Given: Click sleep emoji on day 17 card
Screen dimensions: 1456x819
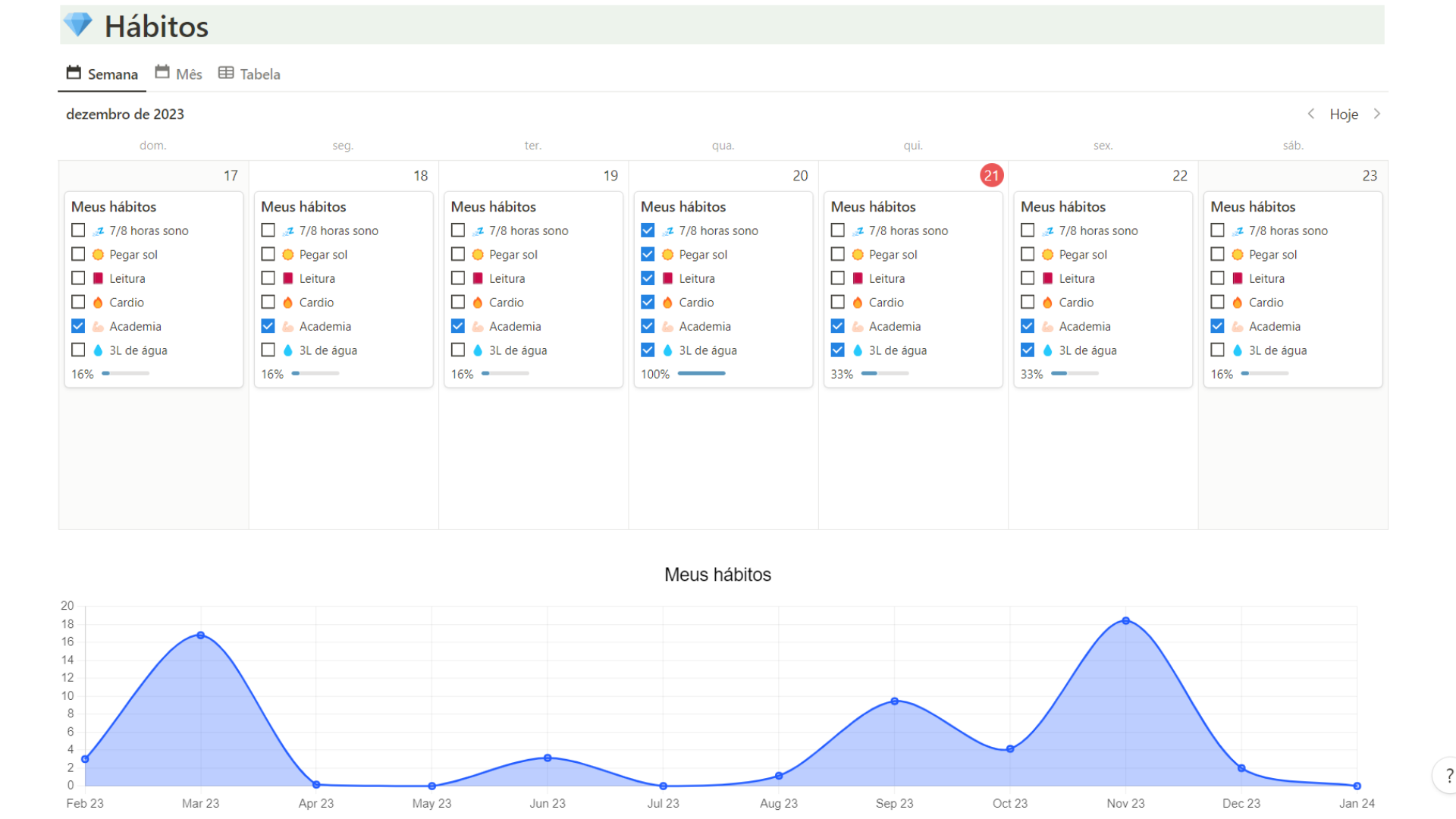Looking at the screenshot, I should tap(99, 231).
